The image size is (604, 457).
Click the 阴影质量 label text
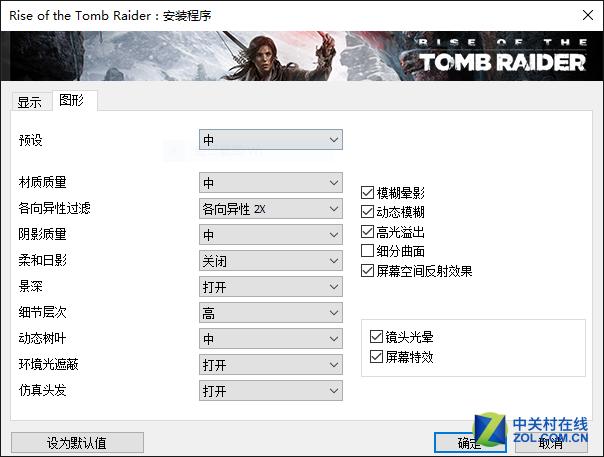(42, 234)
